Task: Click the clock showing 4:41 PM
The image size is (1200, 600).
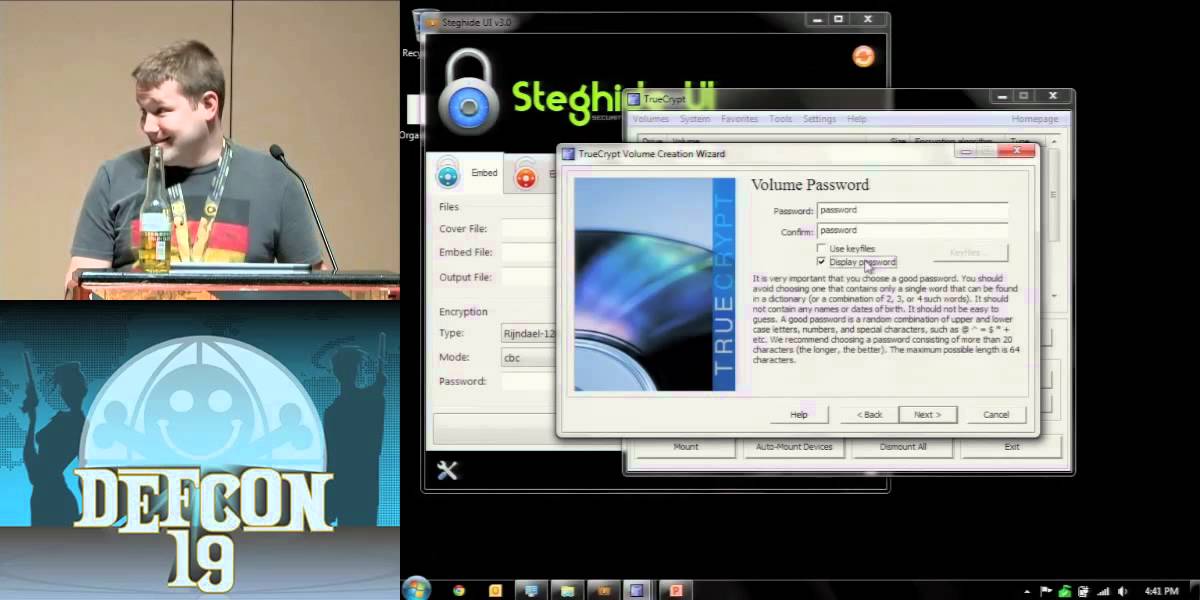Action: point(1161,590)
